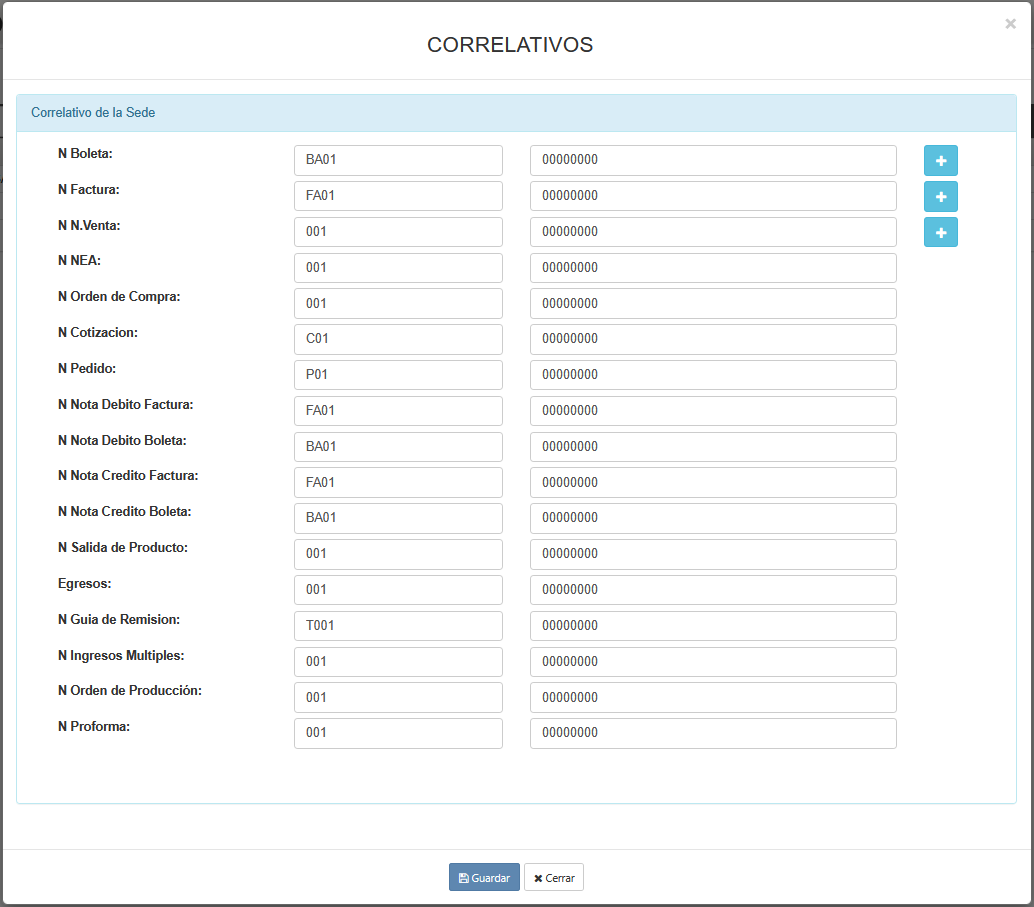Focus the N Nota Credito Factura series field
1034x907 pixels.
(x=398, y=482)
